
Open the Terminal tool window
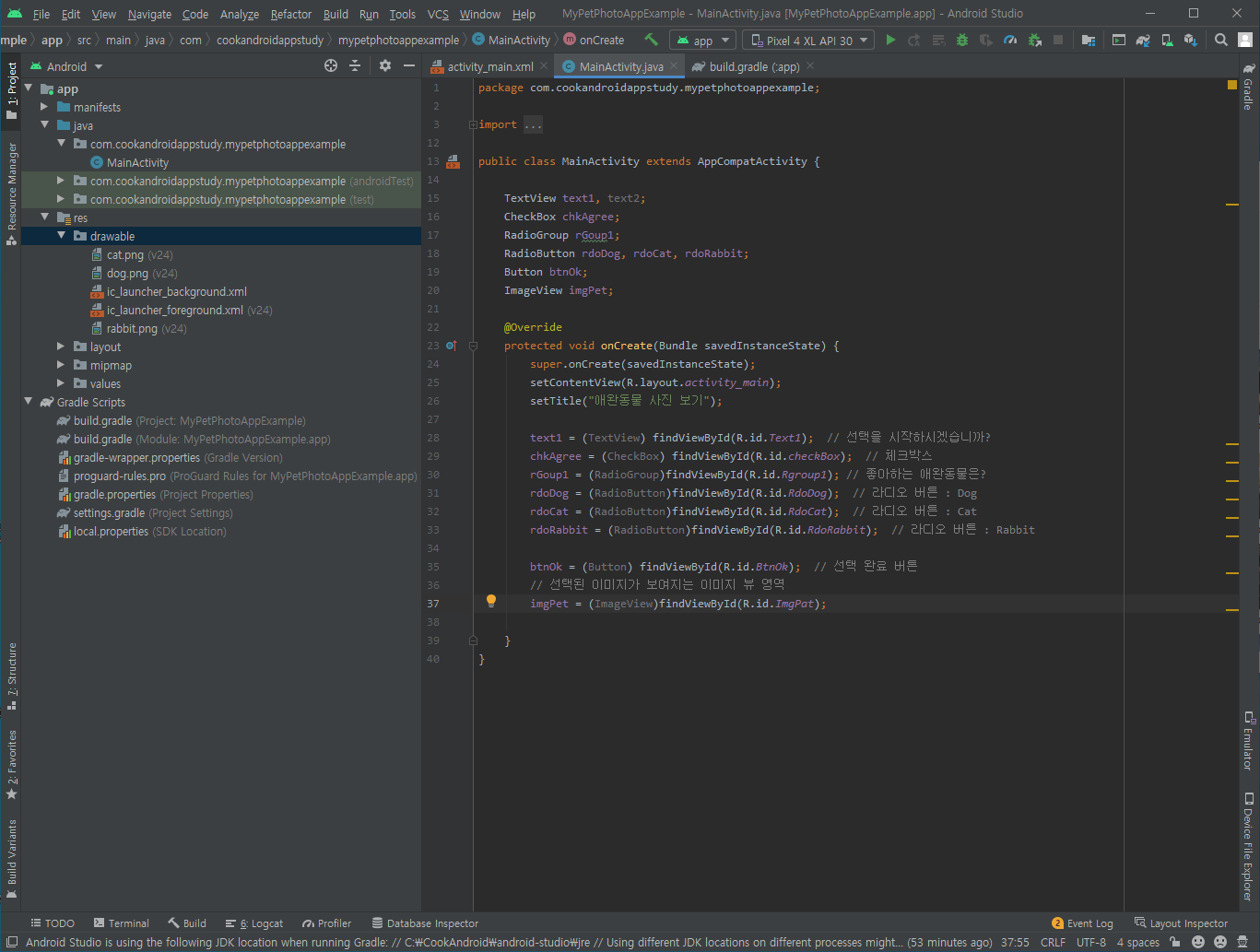pos(121,923)
